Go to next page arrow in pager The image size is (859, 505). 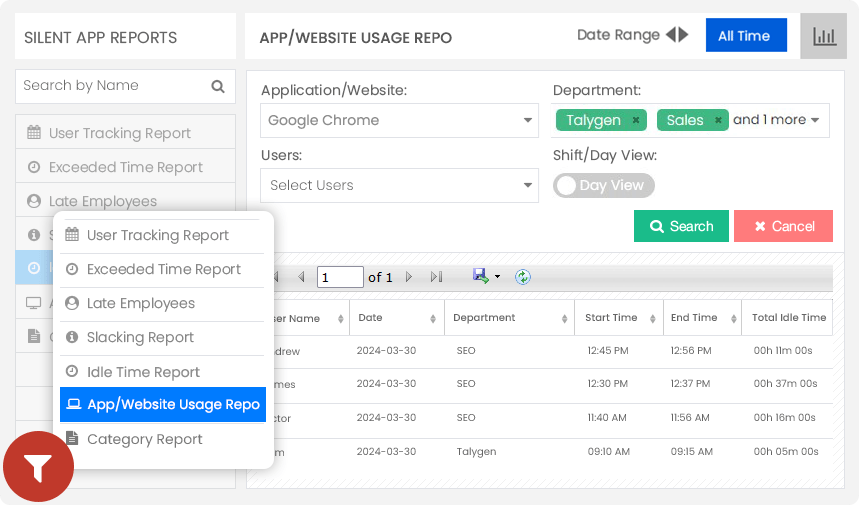[409, 277]
